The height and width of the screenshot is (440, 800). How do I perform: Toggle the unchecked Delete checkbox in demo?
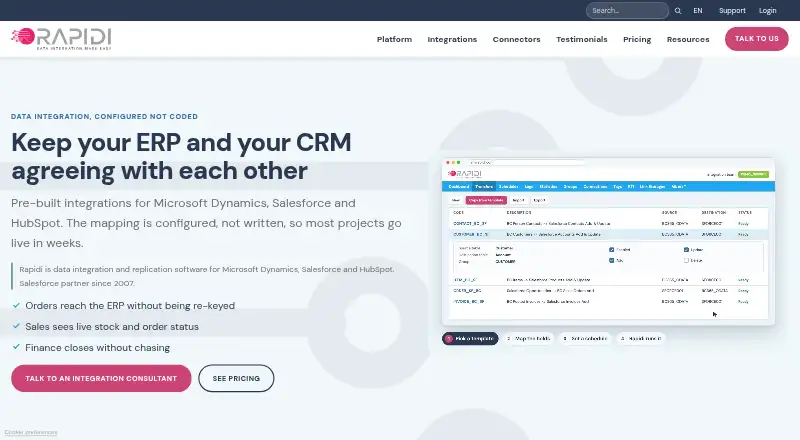point(686,260)
